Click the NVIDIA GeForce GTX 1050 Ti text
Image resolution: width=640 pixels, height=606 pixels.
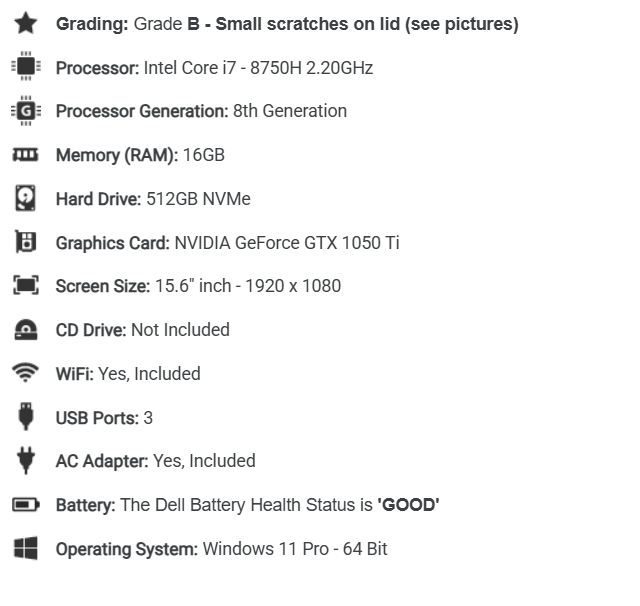pyautogui.click(x=287, y=243)
